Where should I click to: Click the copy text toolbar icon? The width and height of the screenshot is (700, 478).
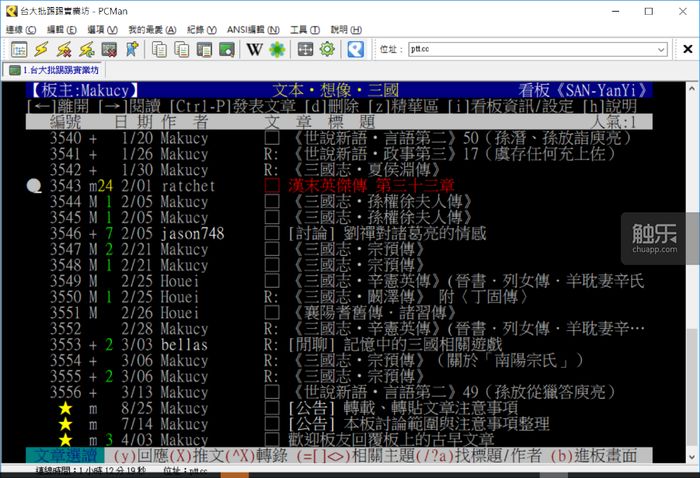tap(159, 49)
